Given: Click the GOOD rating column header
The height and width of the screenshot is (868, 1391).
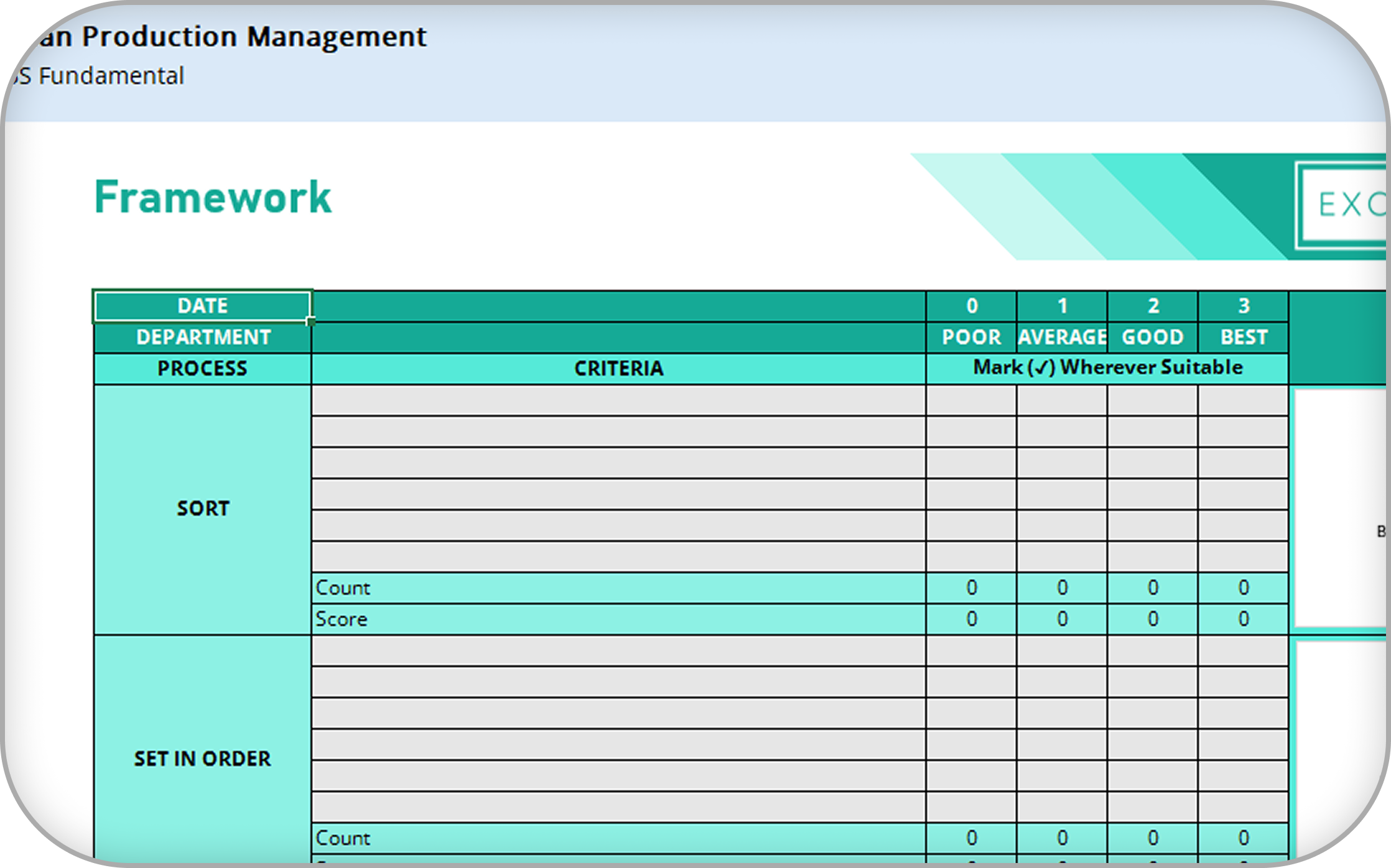Looking at the screenshot, I should coord(1152,337).
